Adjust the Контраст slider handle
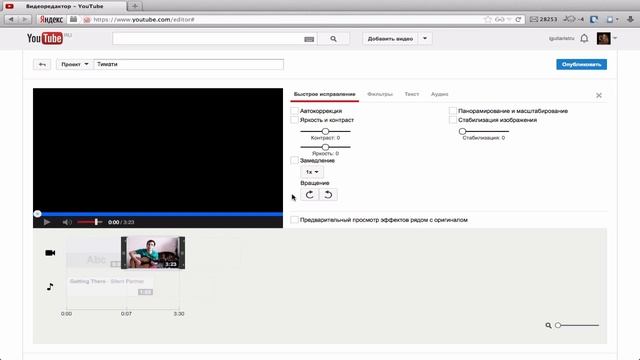The height and width of the screenshot is (360, 640). (x=325, y=131)
